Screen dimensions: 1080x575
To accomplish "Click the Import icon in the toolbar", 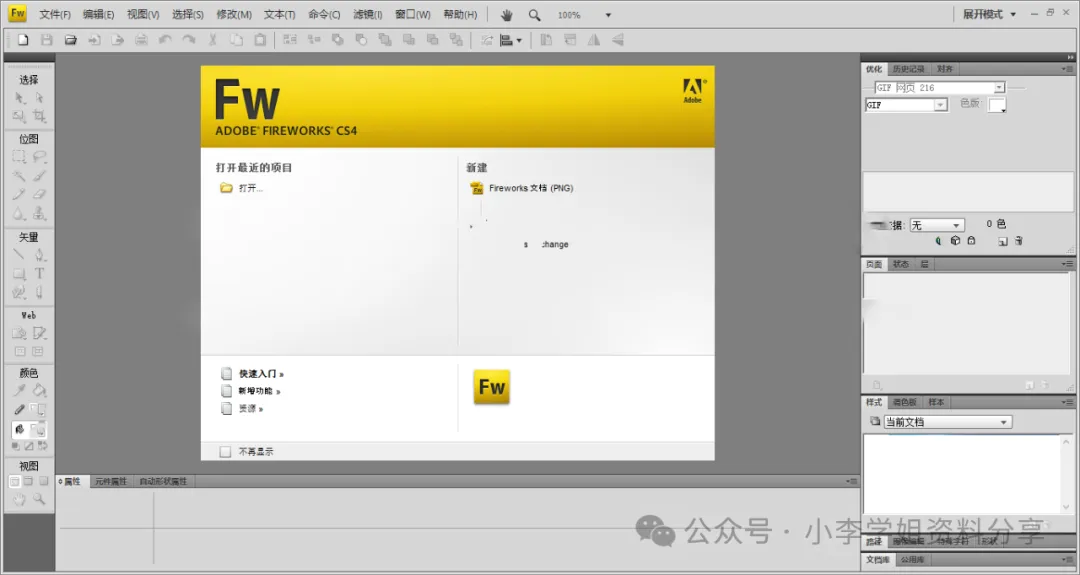I will coord(94,40).
